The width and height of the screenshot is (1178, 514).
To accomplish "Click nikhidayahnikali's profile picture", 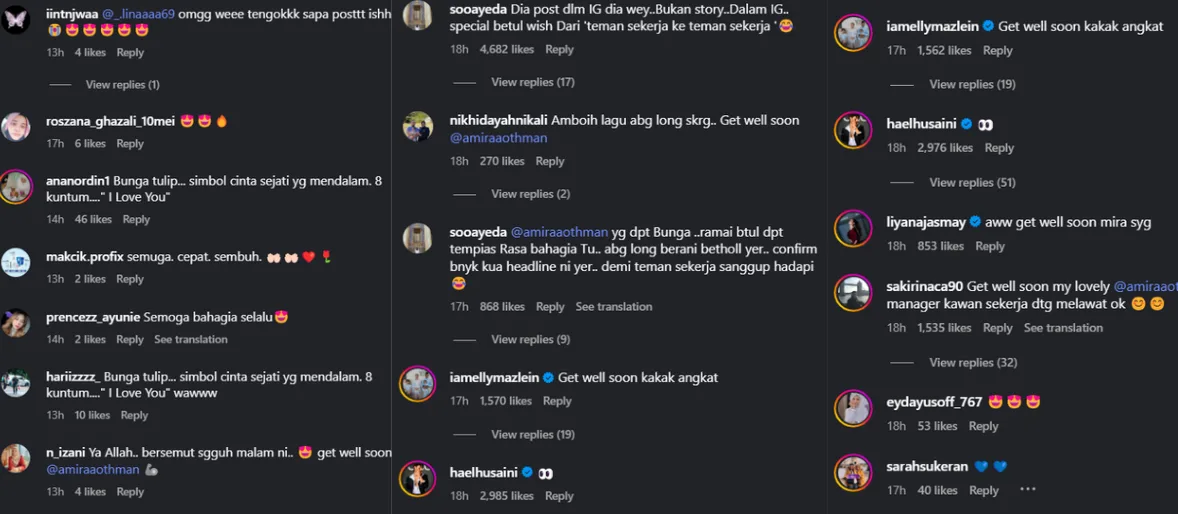I will (x=417, y=127).
